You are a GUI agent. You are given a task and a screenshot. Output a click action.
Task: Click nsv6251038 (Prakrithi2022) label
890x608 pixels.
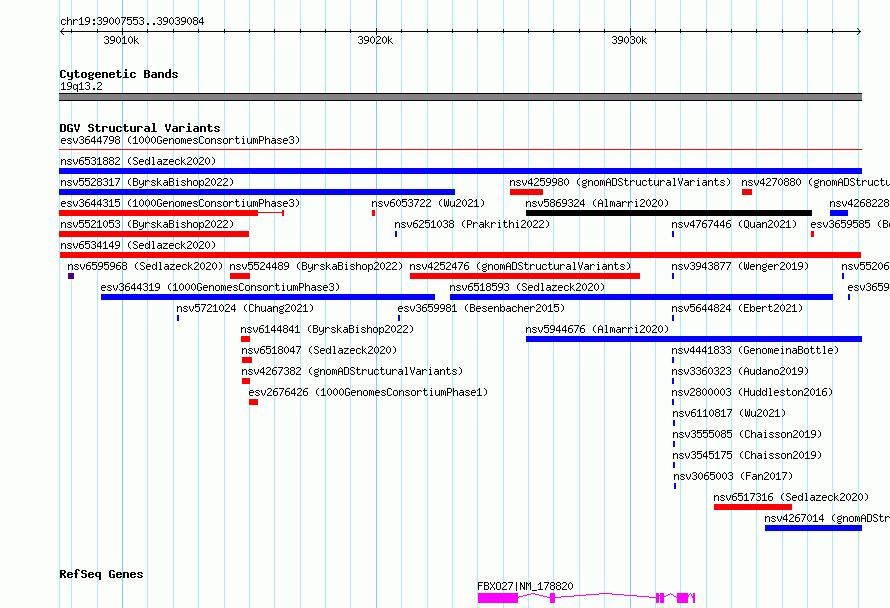pyautogui.click(x=472, y=224)
